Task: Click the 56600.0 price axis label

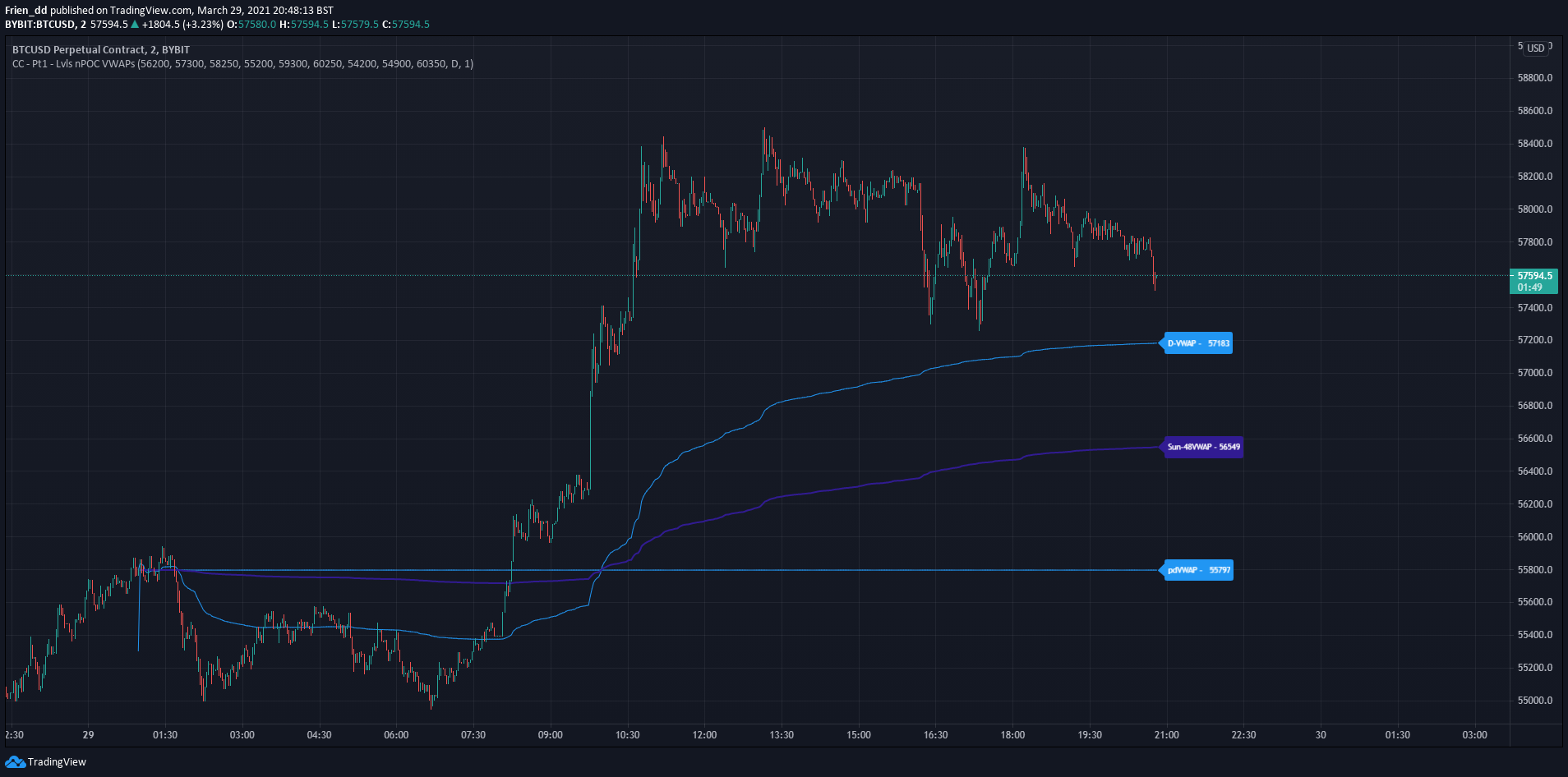Action: [x=1535, y=439]
